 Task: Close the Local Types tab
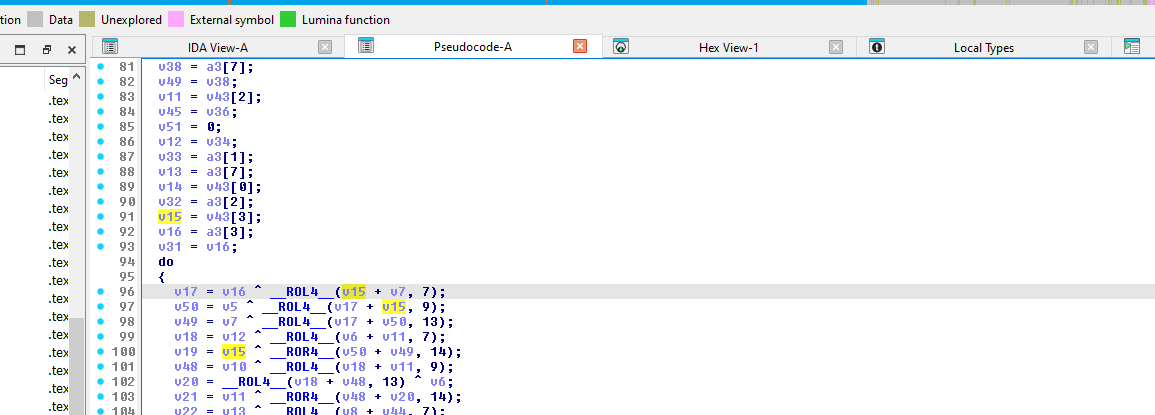[1091, 47]
